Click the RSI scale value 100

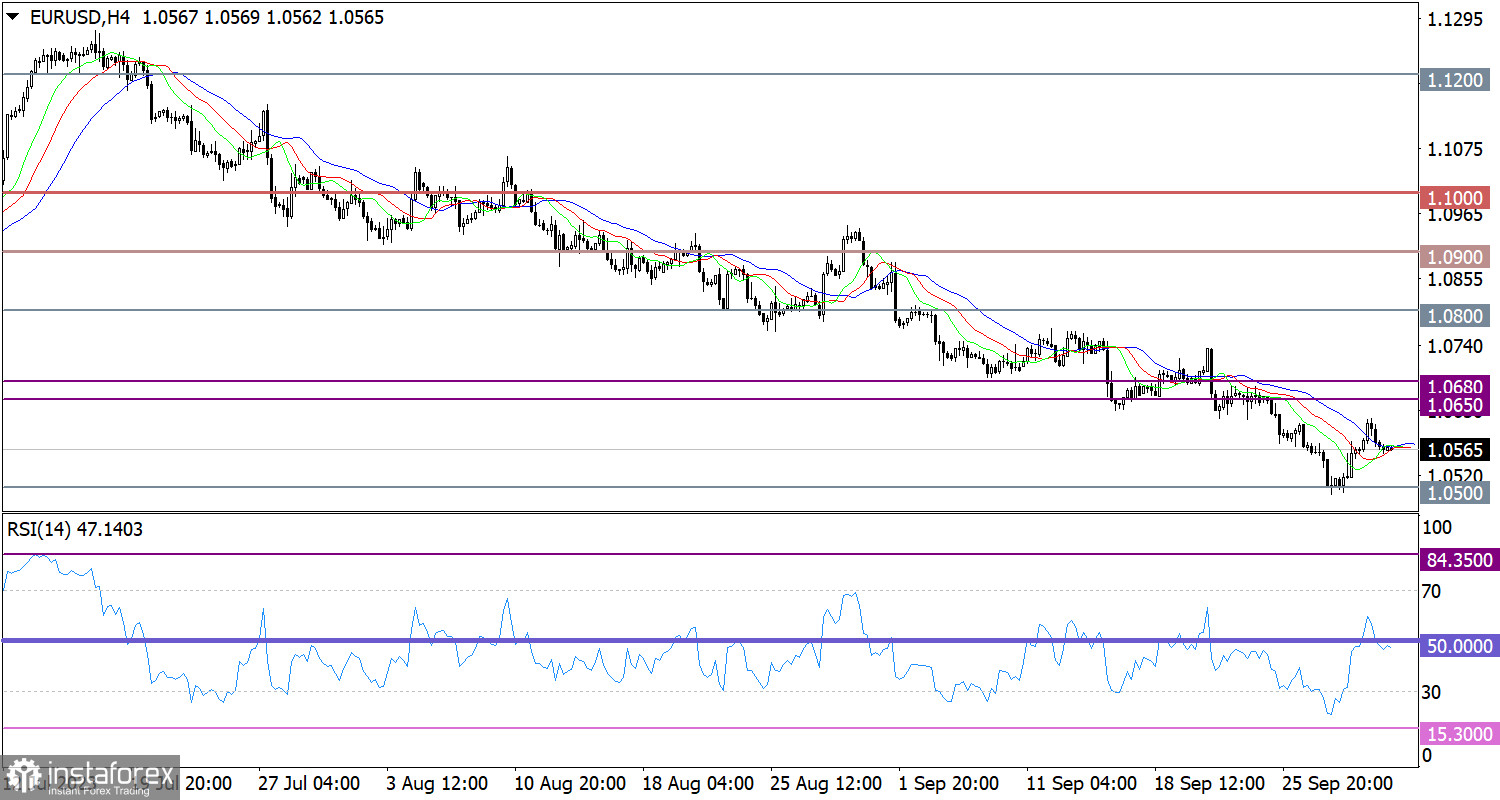(1435, 526)
